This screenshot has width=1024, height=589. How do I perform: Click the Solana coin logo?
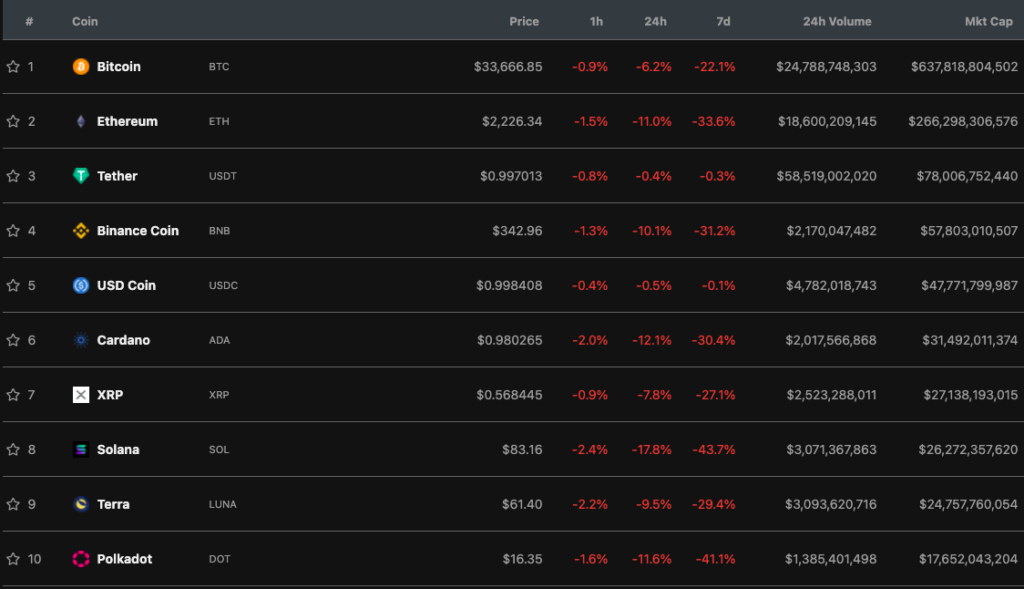[80, 449]
